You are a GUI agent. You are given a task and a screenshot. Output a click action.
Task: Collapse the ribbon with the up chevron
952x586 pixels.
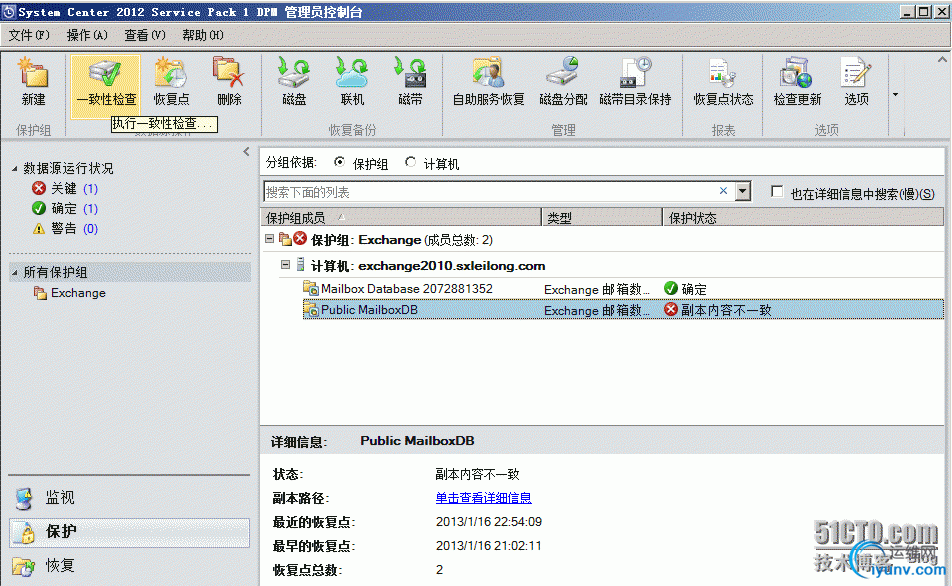[x=942, y=60]
